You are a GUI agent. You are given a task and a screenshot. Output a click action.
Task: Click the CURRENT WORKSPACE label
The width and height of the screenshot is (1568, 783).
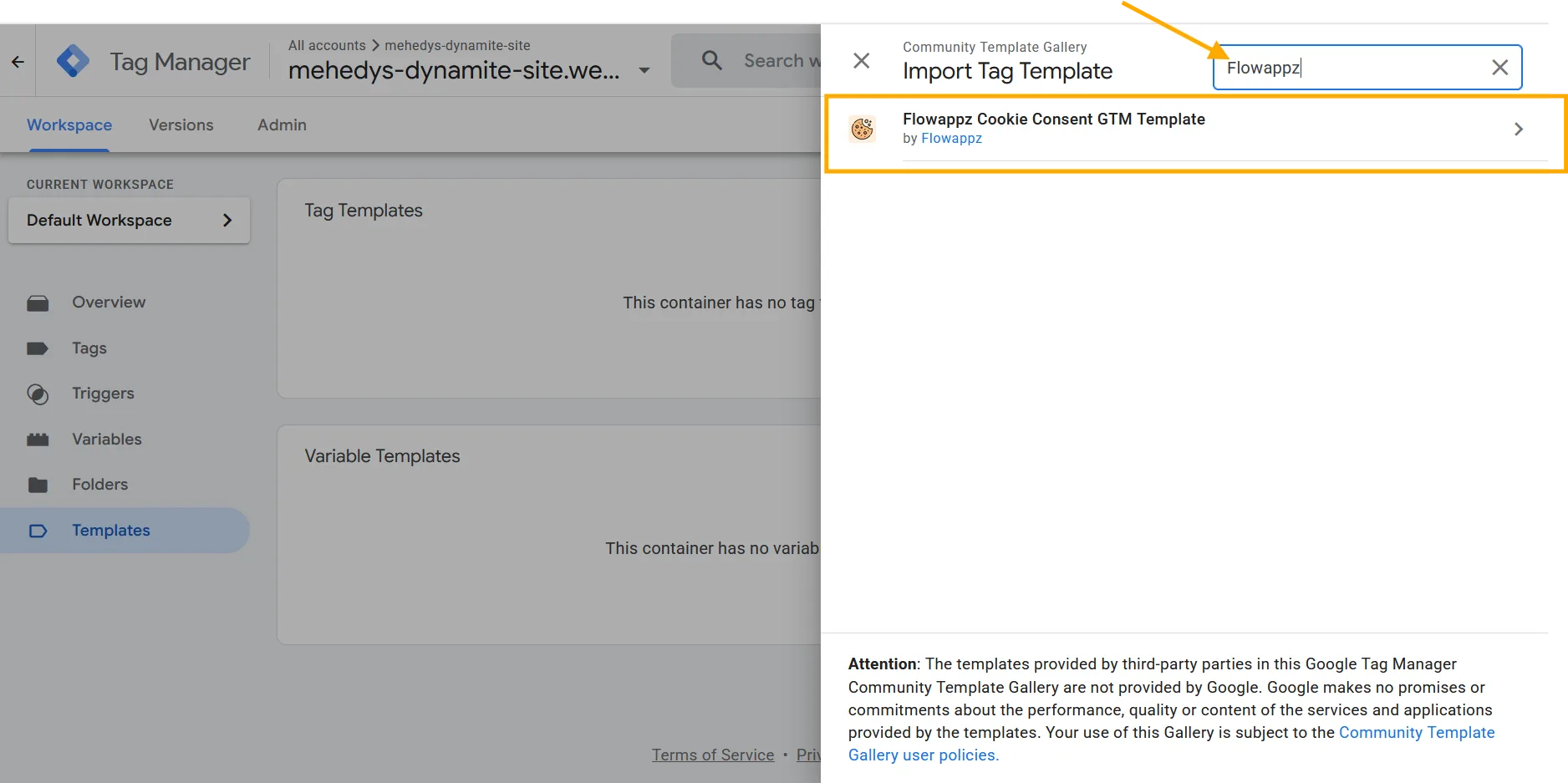pos(100,184)
